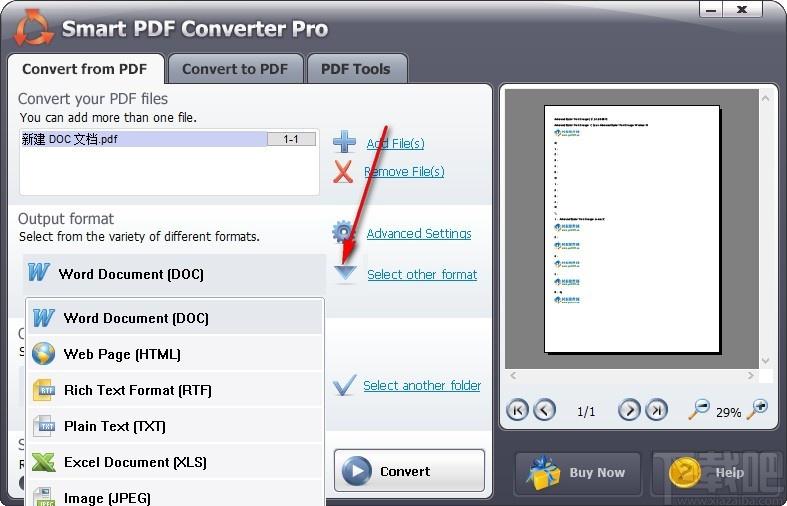
Task: Click the blue down-arrow format selector icon
Action: click(345, 274)
